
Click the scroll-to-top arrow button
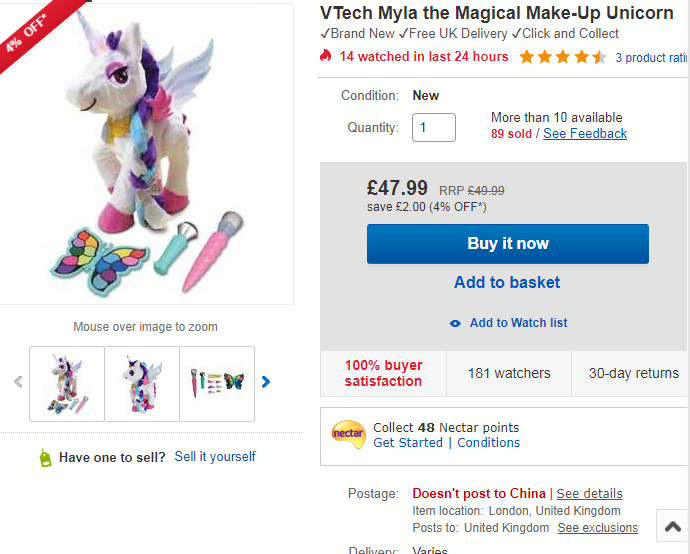click(670, 525)
